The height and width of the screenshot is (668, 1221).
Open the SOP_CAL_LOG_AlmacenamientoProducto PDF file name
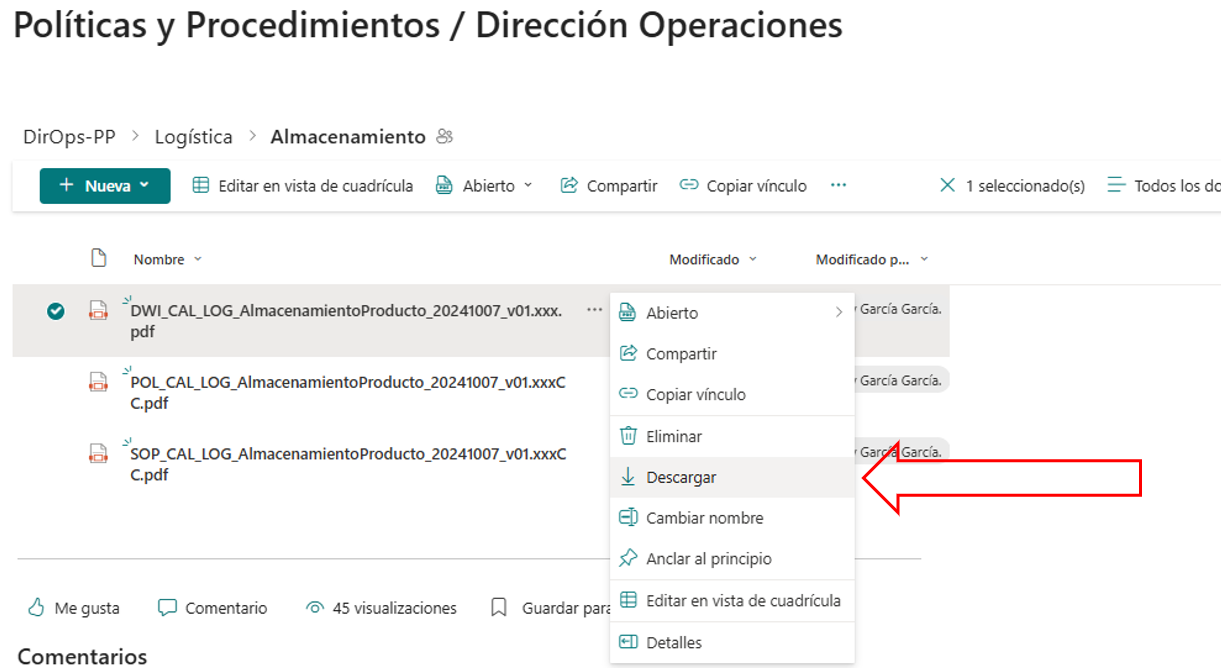click(x=348, y=454)
